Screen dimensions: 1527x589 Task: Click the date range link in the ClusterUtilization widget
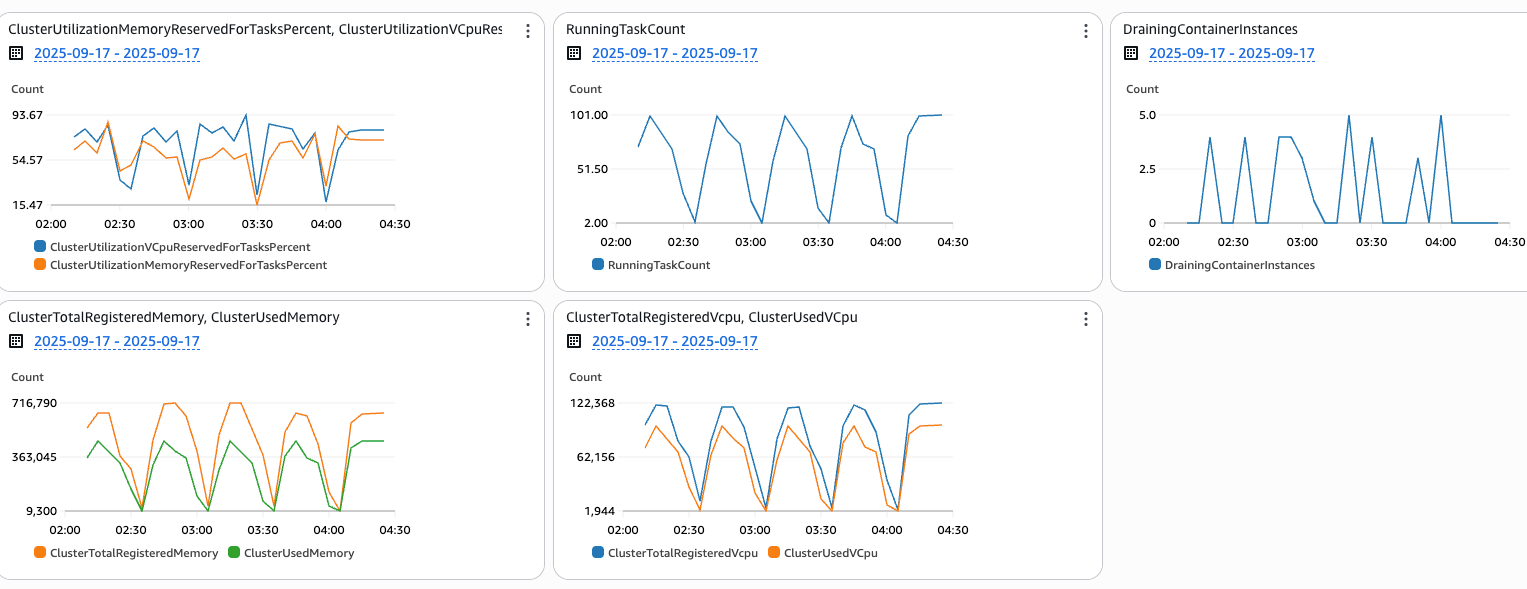(117, 54)
